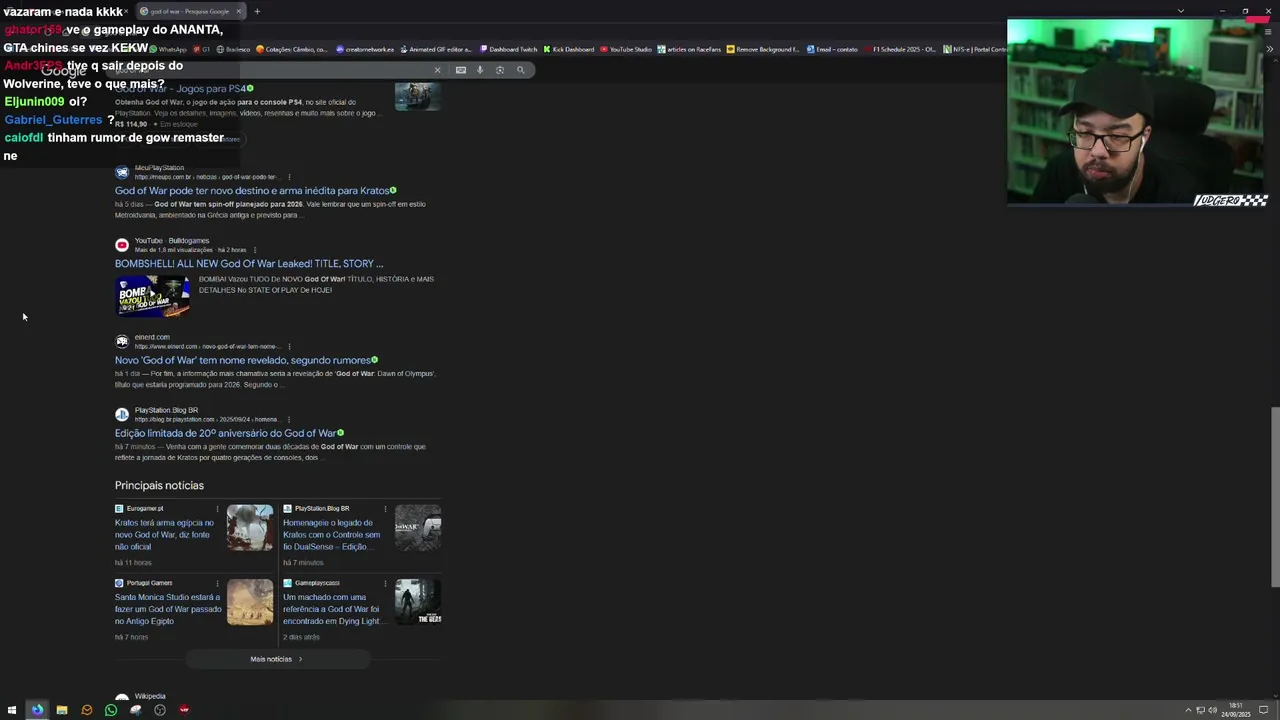Open options menu for PlayStation.Blog BR result
This screenshot has height=720, width=1280.
click(288, 420)
